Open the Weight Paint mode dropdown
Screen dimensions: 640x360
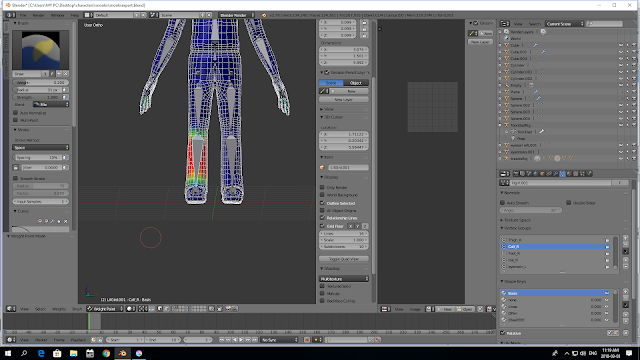click(105, 309)
